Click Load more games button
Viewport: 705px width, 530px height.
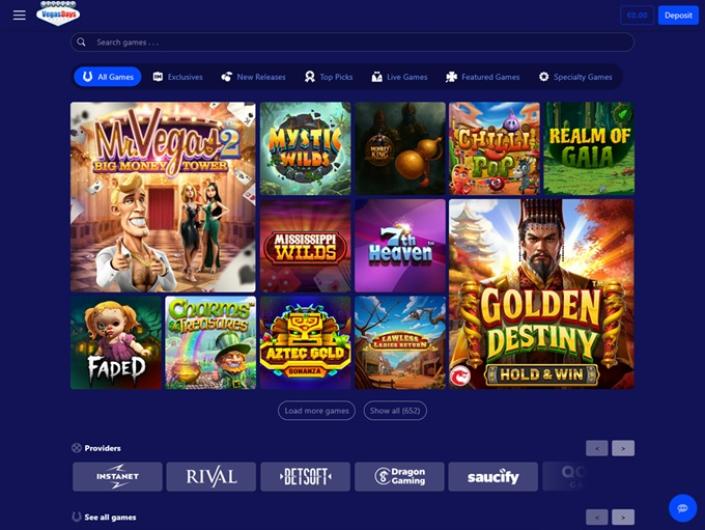click(317, 410)
